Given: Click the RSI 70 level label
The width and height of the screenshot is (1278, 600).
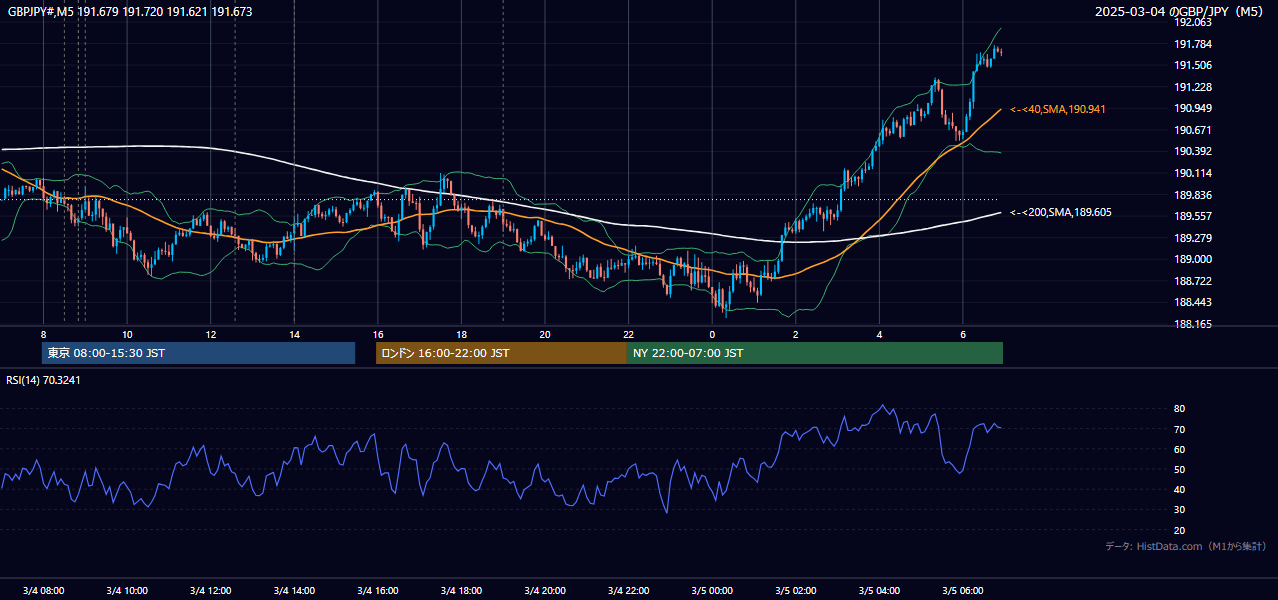Looking at the screenshot, I should (x=1180, y=429).
